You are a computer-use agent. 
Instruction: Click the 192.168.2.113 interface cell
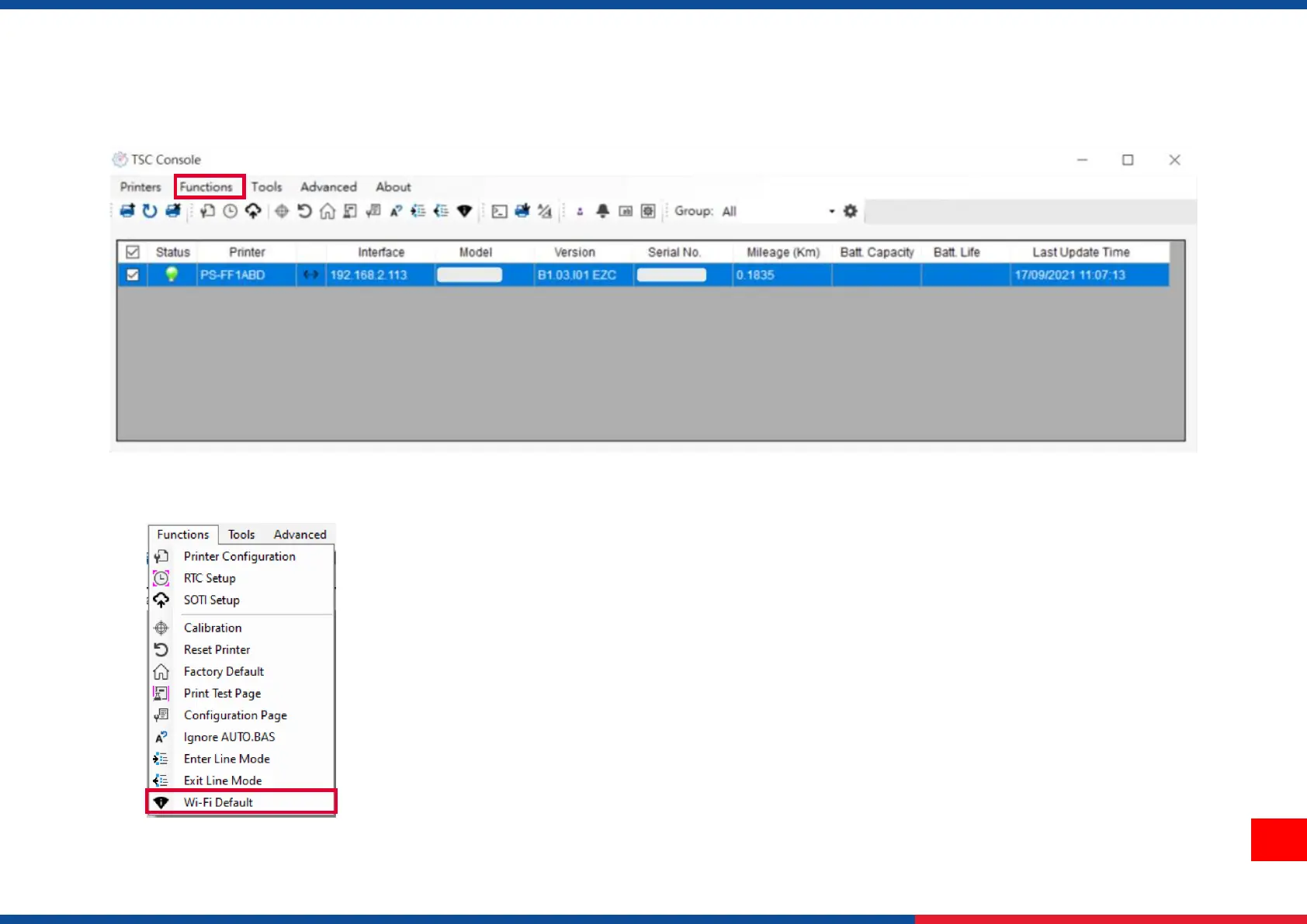pyautogui.click(x=381, y=275)
